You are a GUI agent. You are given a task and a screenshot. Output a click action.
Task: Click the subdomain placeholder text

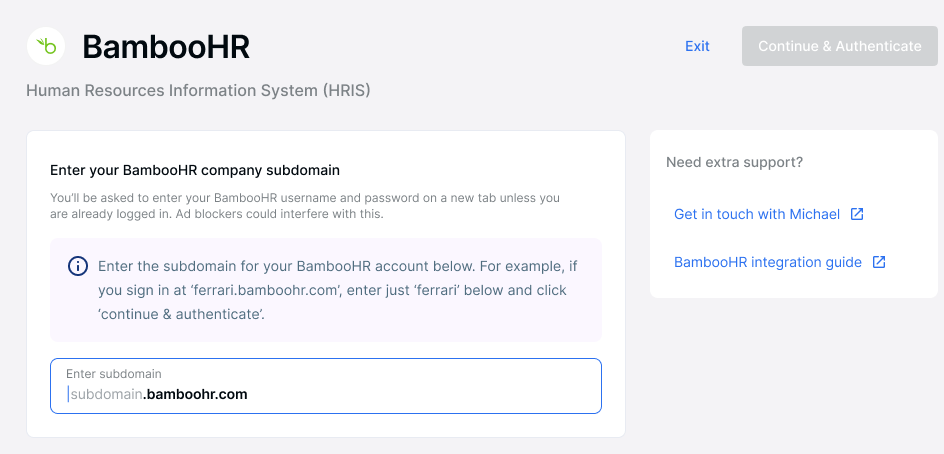coord(107,395)
